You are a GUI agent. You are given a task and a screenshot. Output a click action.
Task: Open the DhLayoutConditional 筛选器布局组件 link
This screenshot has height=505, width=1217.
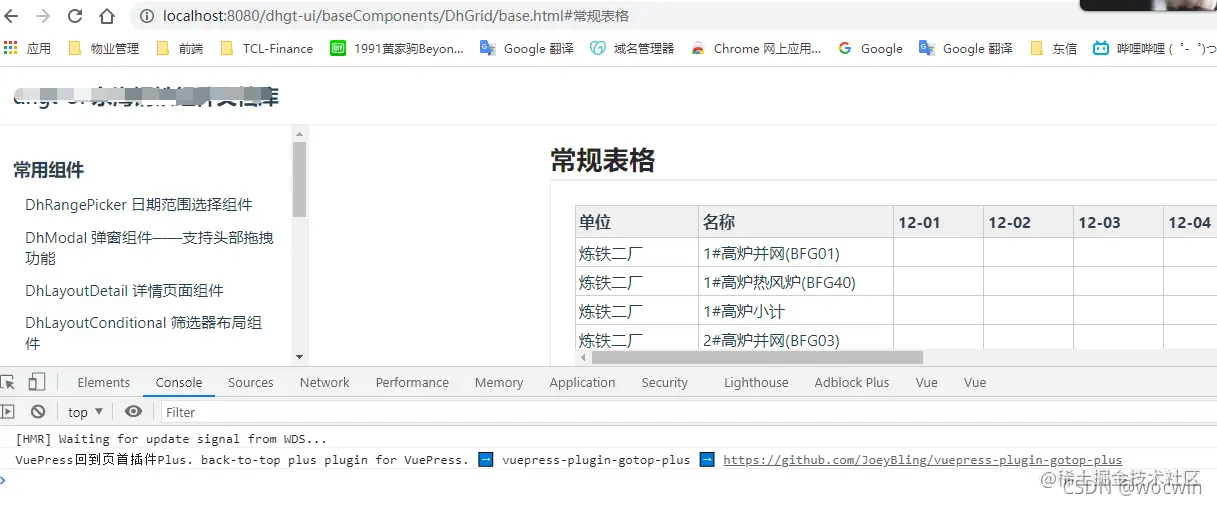tap(144, 333)
